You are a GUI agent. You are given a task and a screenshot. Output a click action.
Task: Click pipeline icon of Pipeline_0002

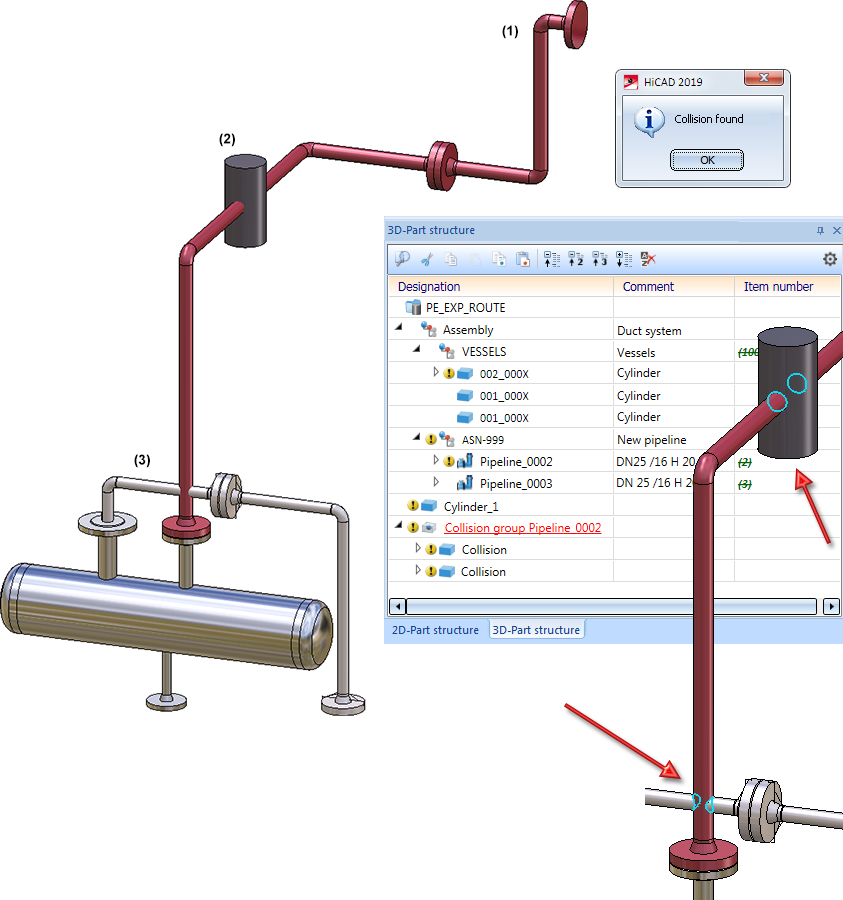pyautogui.click(x=465, y=461)
